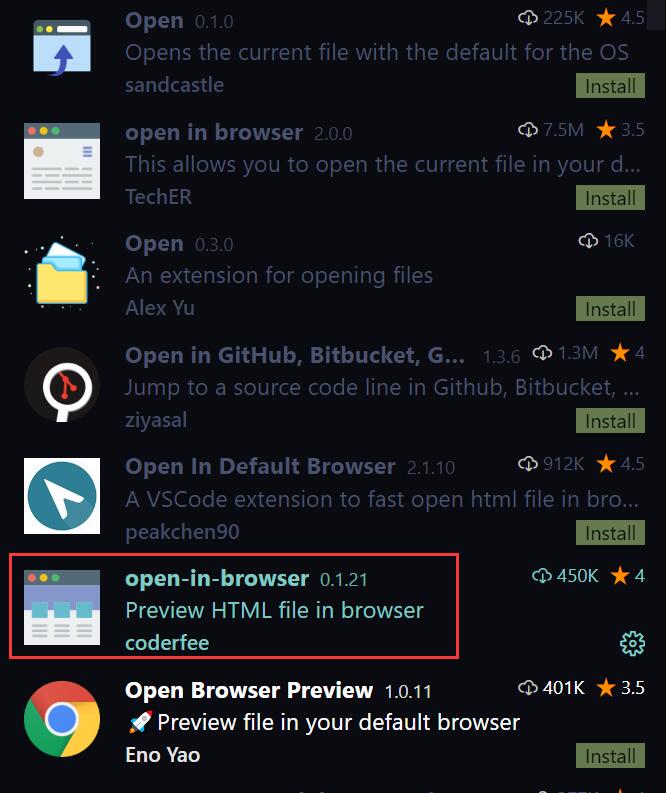
Task: Click description 'An extension for opening files'
Action: coord(279,276)
